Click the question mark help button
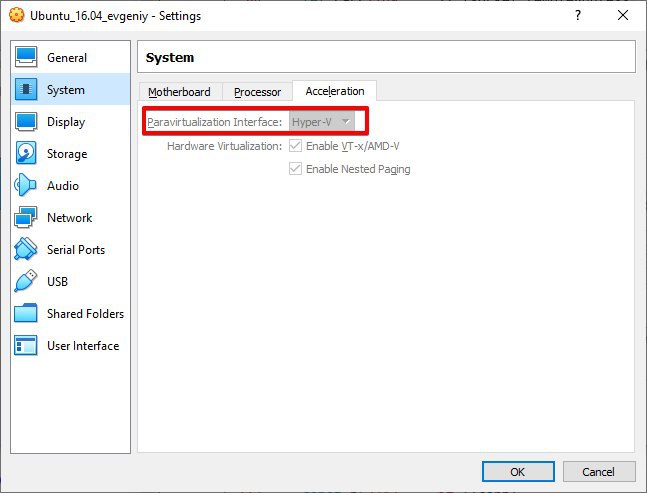The width and height of the screenshot is (647, 493). (578, 16)
